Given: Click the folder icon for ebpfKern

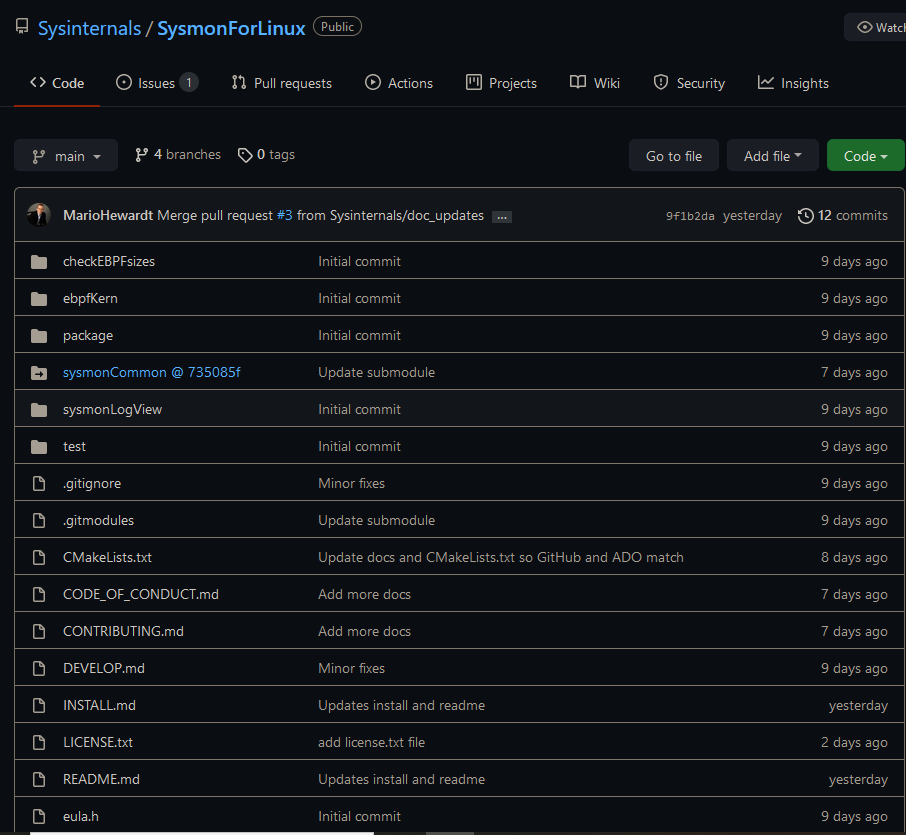Looking at the screenshot, I should (x=39, y=299).
